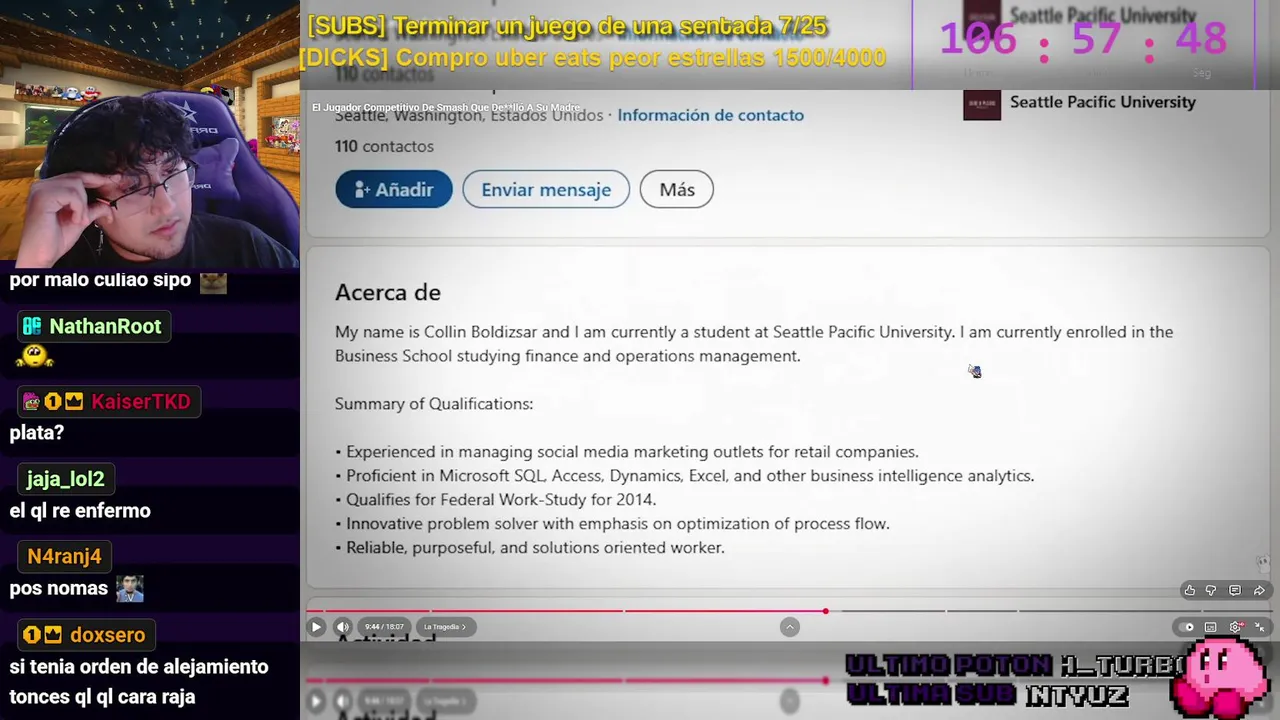Click the doxsero chat username
1280x720 pixels.
pos(108,635)
